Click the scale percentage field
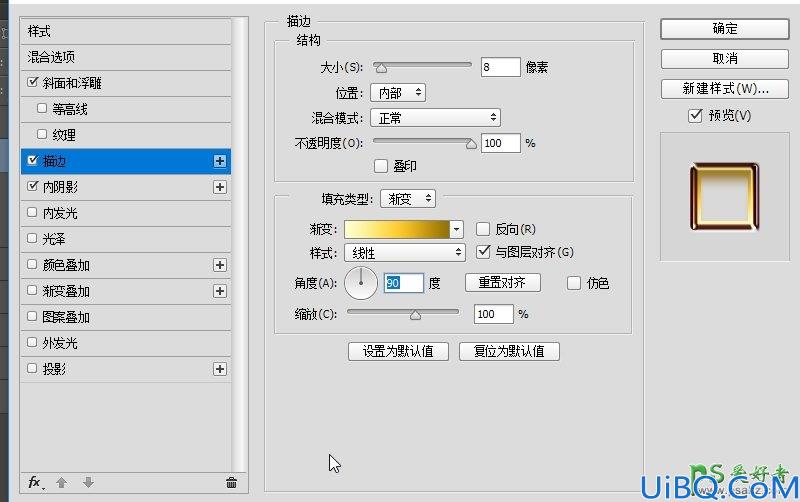 [493, 314]
